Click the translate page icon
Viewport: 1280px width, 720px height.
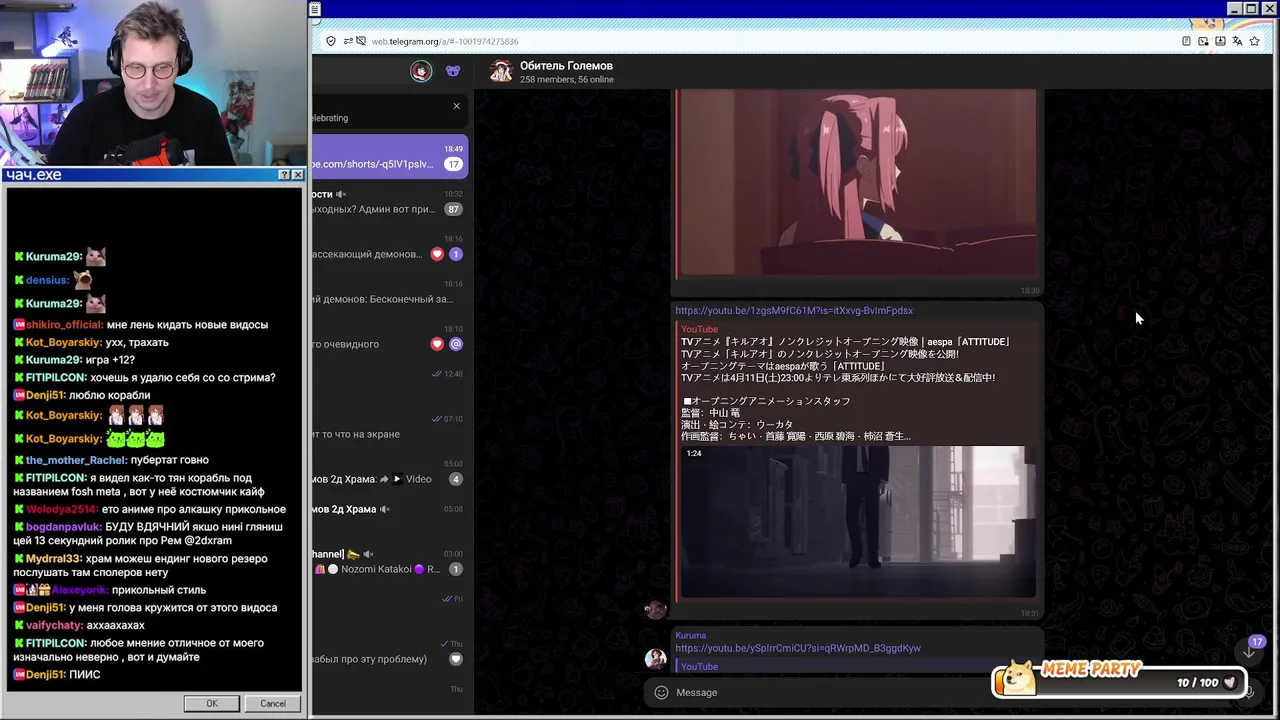(1237, 41)
